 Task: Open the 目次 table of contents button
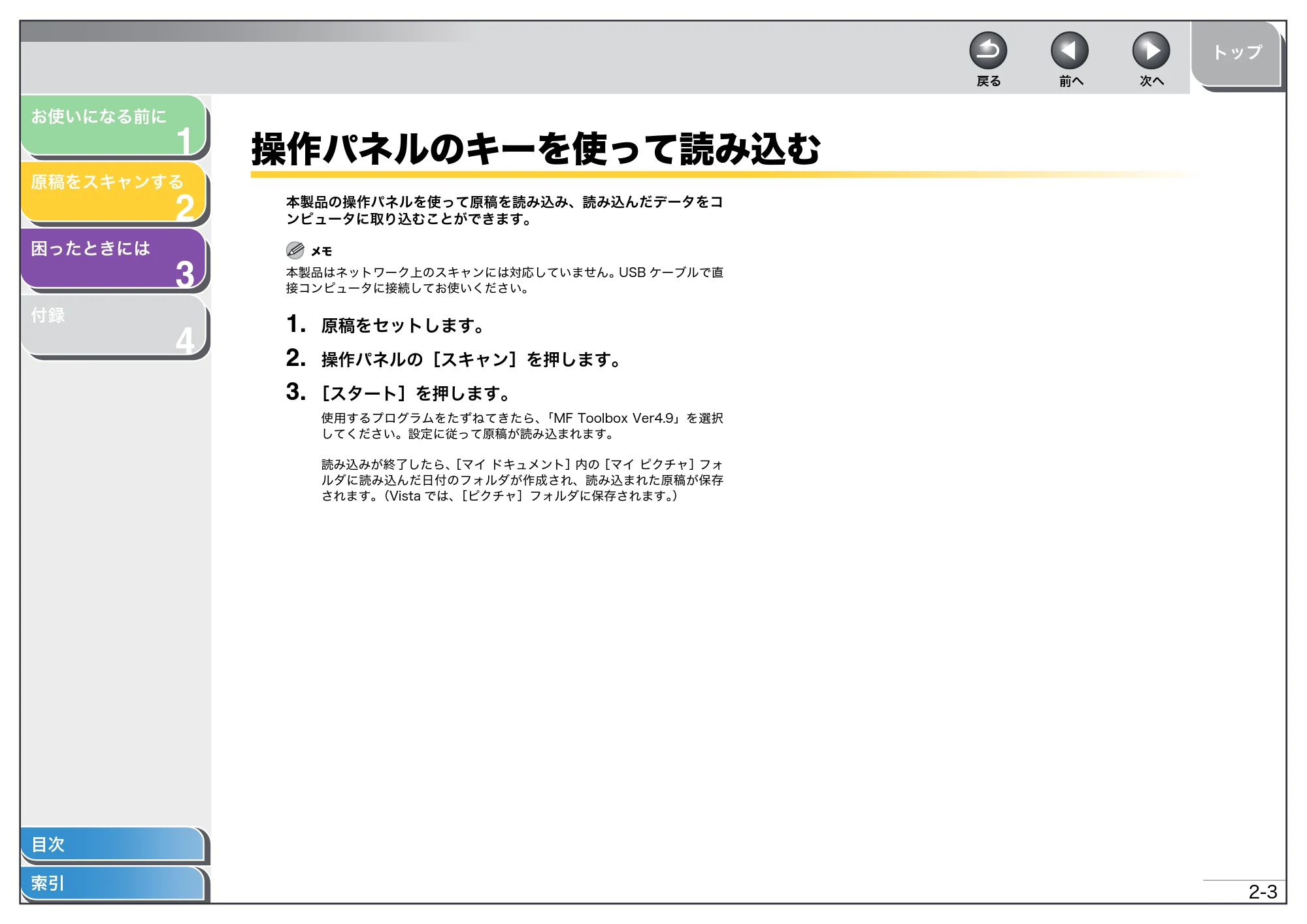point(112,844)
